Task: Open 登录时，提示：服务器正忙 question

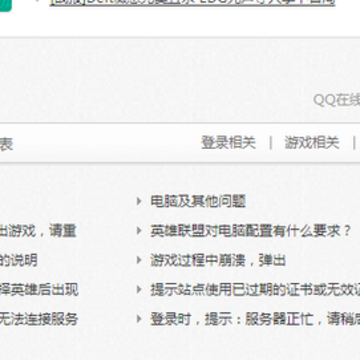Action: 255,319
